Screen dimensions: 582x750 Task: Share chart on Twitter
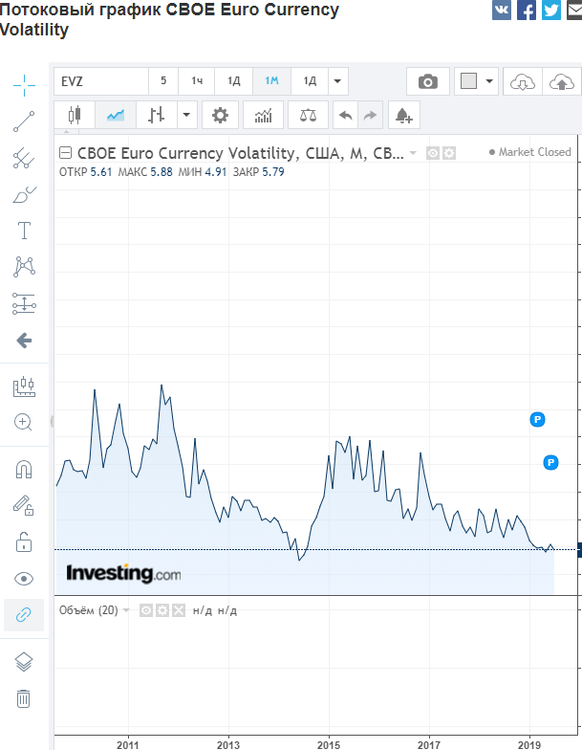(551, 10)
